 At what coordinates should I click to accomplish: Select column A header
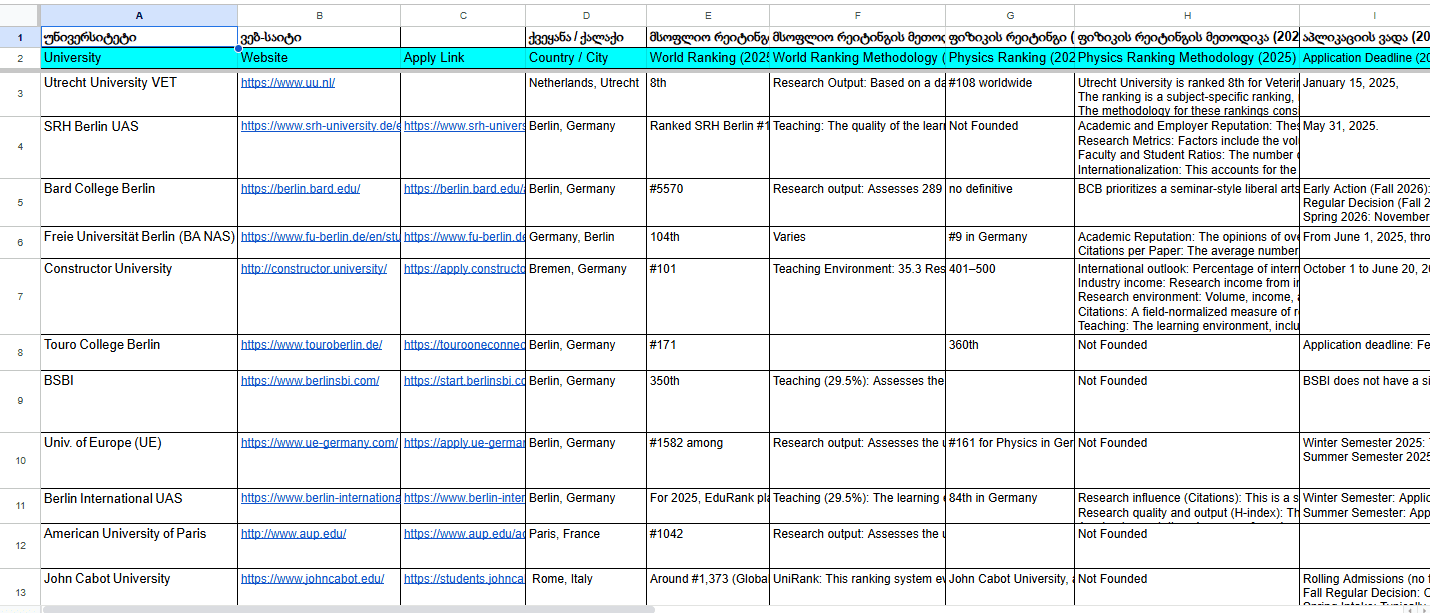pyautogui.click(x=138, y=15)
